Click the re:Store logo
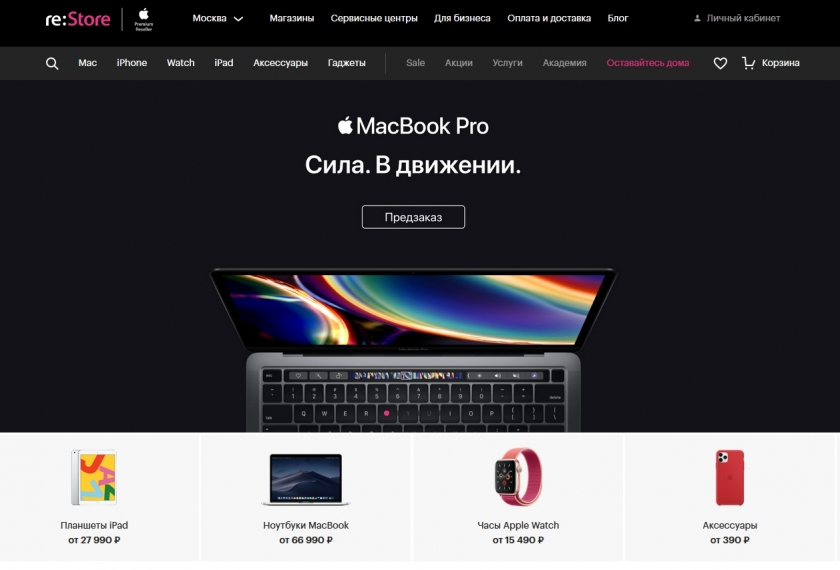 tap(78, 19)
